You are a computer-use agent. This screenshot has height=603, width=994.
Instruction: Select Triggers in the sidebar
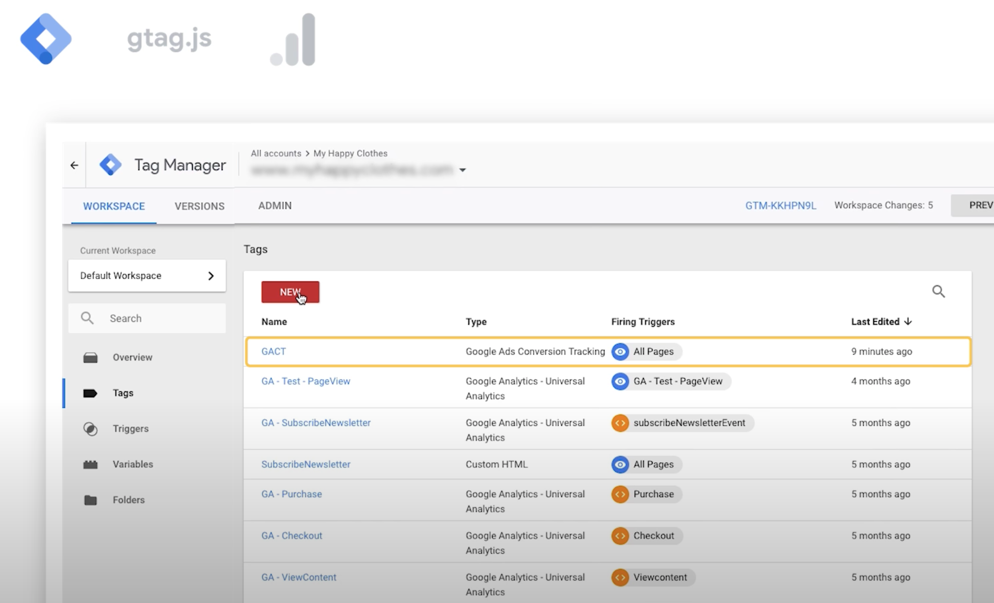[x=131, y=429]
